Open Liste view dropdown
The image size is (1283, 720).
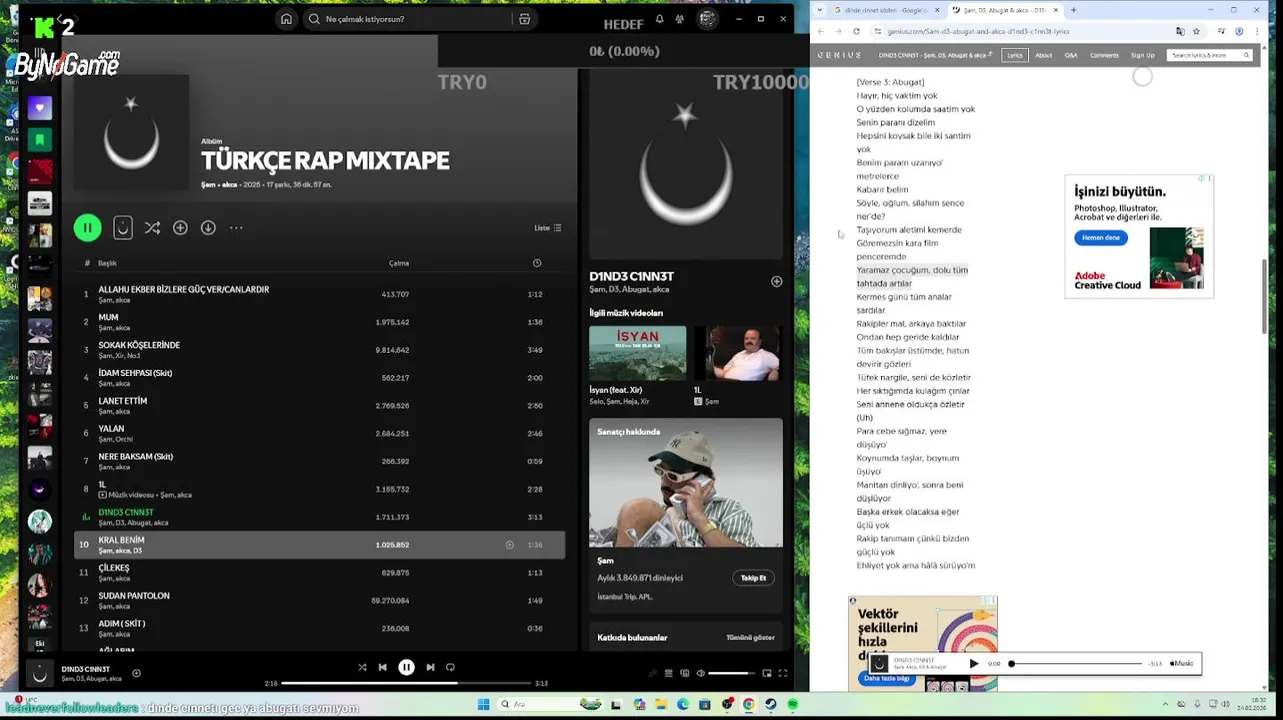[x=547, y=228]
